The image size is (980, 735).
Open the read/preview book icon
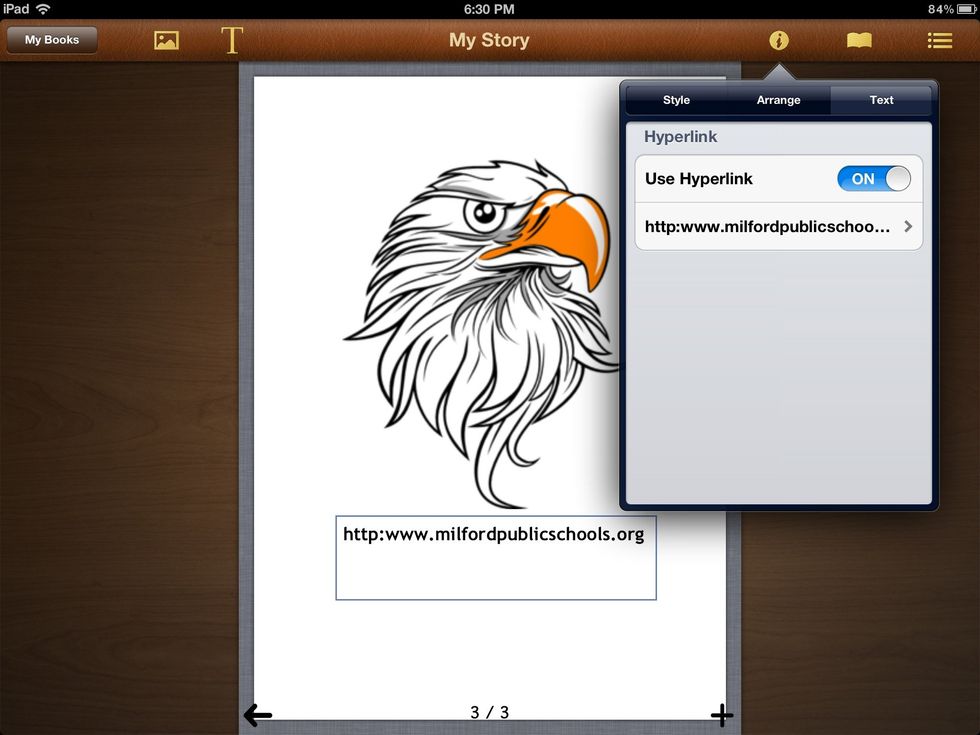click(858, 41)
